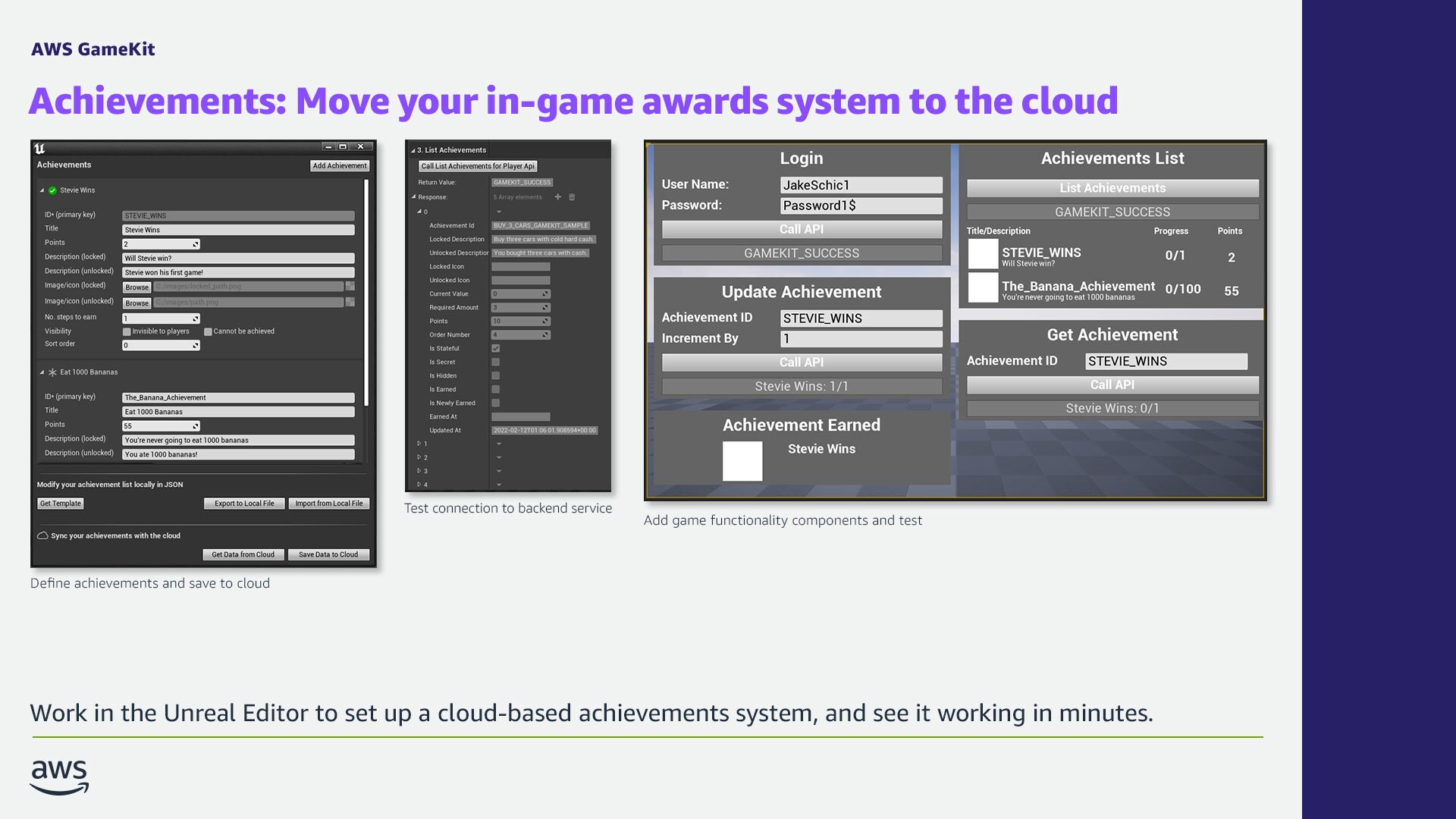Click the STEVIE_WINS achievement icon in Achievements List
Viewport: 1456px width, 819px height.
point(983,254)
